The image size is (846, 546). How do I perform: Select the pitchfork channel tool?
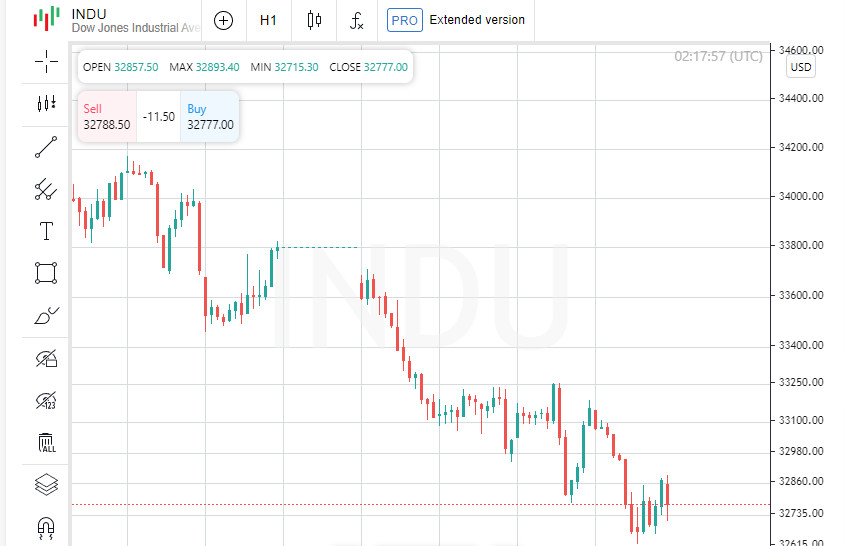[x=46, y=189]
